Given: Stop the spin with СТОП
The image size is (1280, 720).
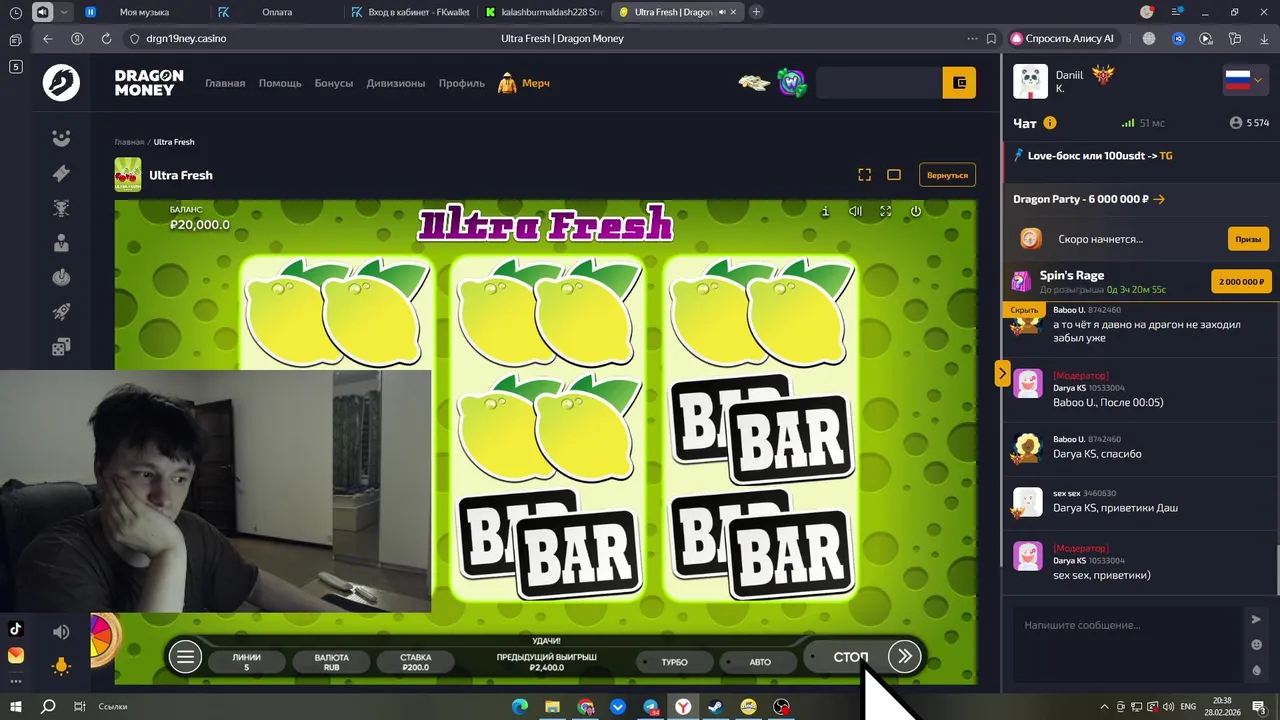Looking at the screenshot, I should (850, 657).
